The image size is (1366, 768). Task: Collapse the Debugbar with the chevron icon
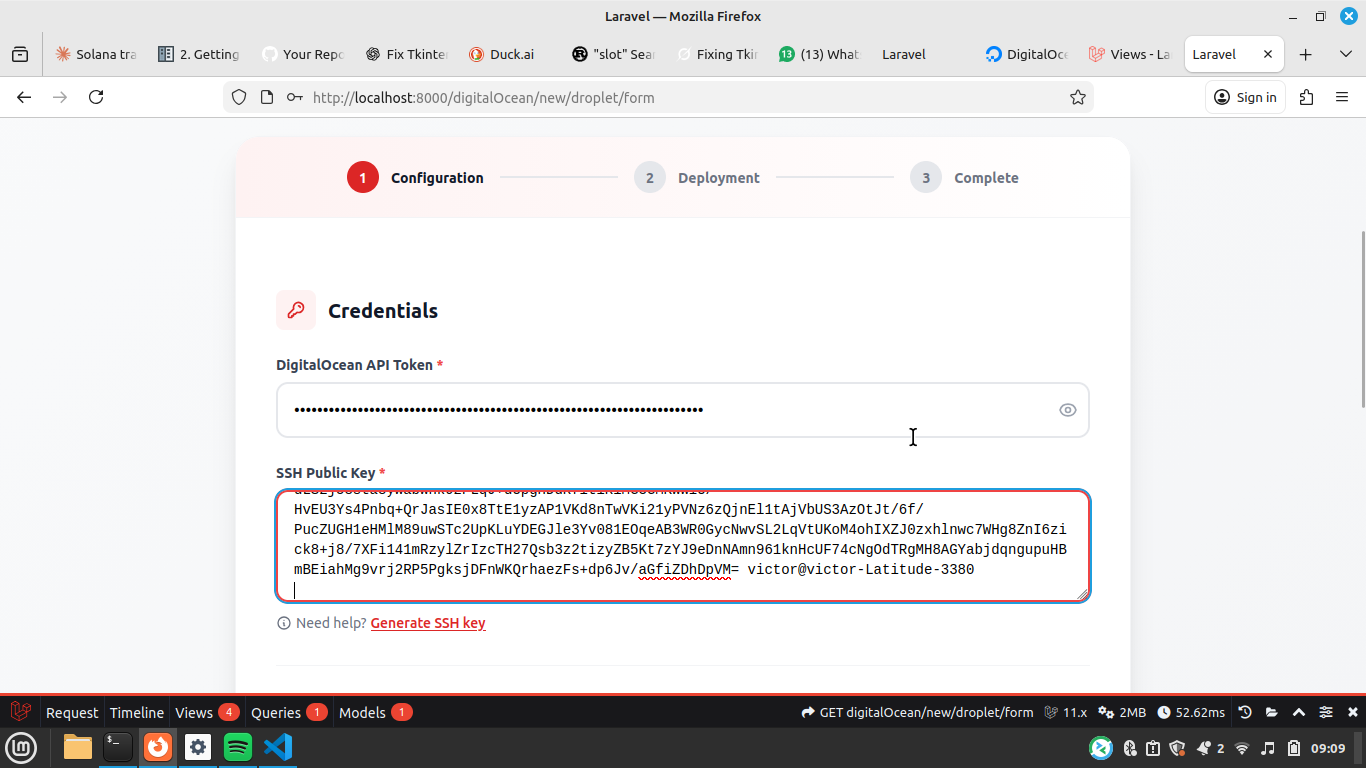[1298, 712]
